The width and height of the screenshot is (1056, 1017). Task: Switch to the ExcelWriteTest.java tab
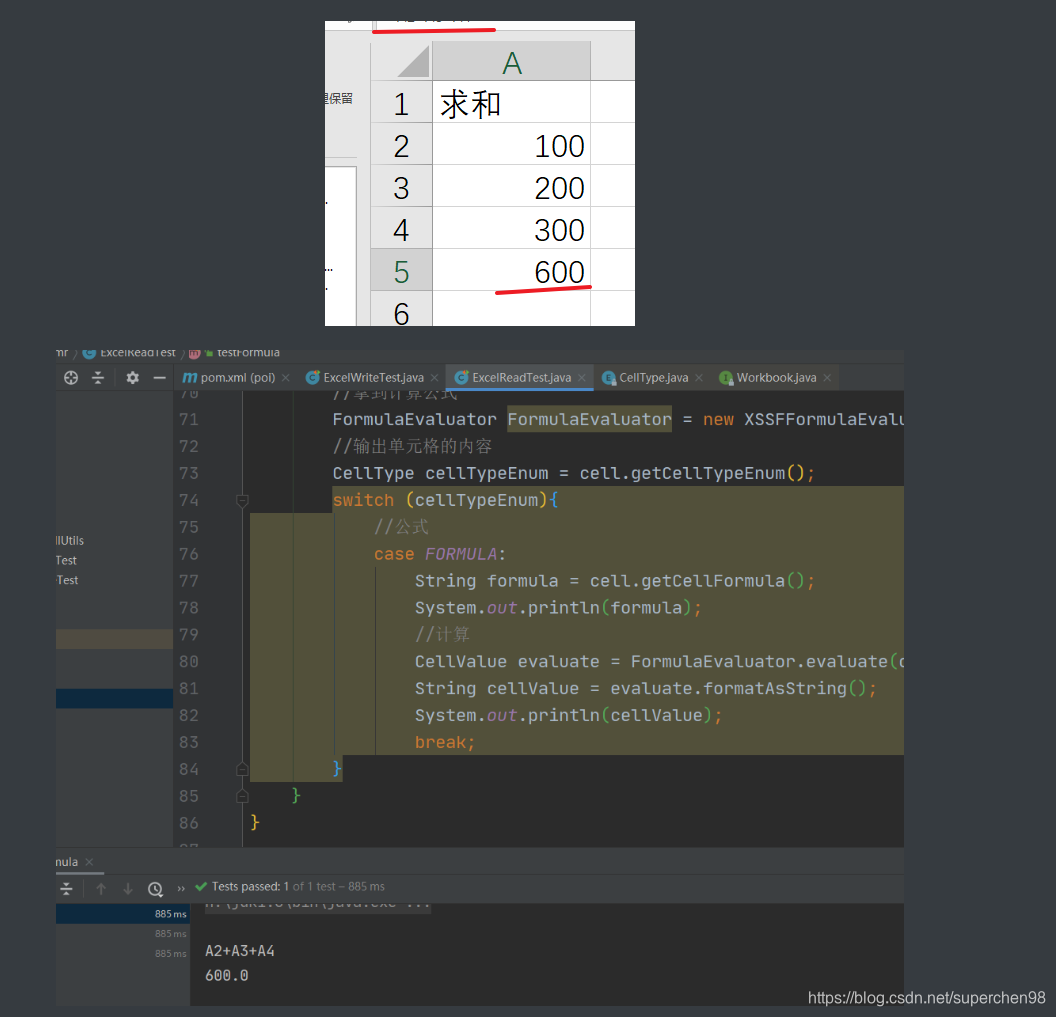pos(372,378)
